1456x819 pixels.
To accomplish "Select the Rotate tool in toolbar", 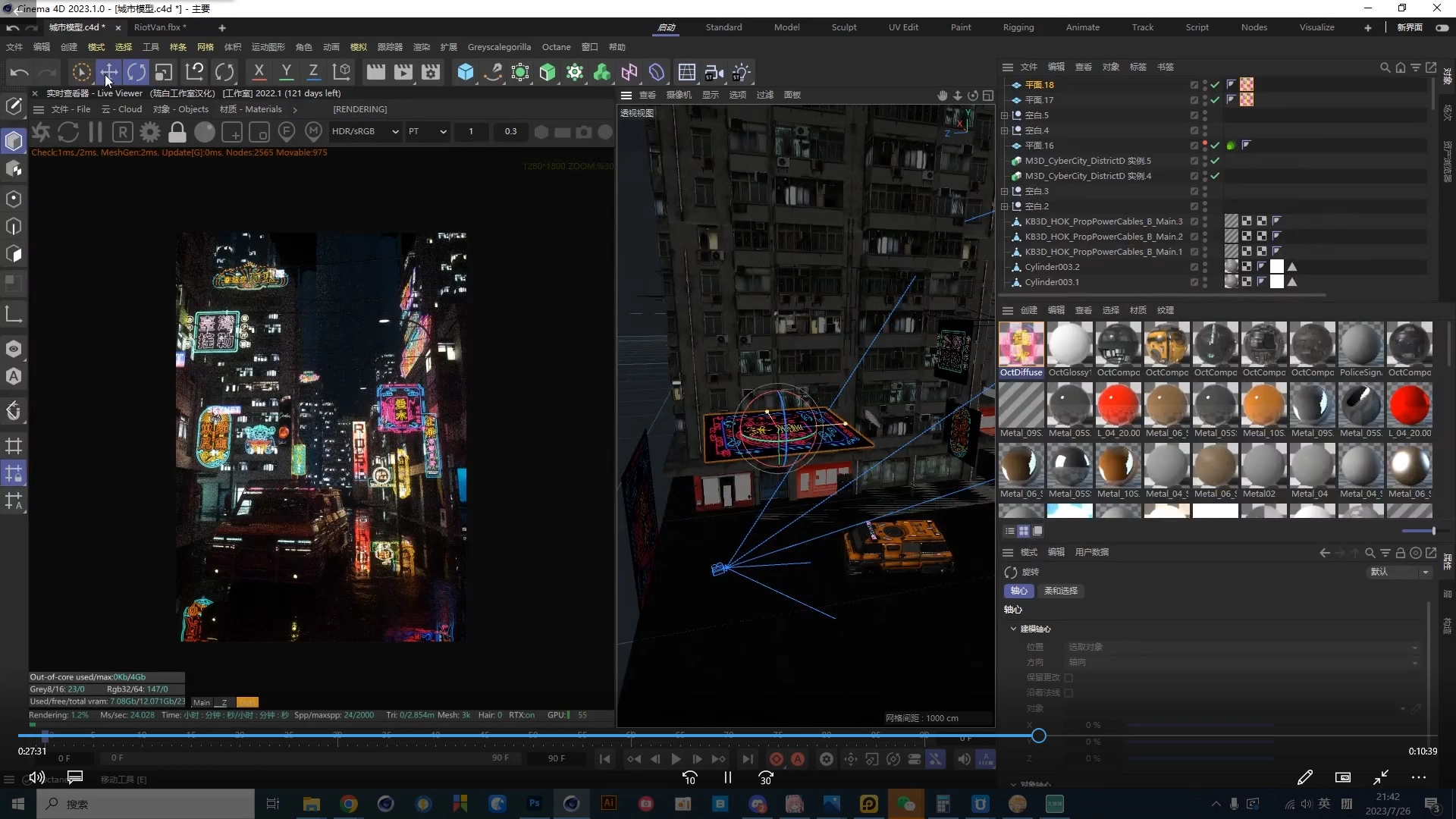I will pos(136,72).
